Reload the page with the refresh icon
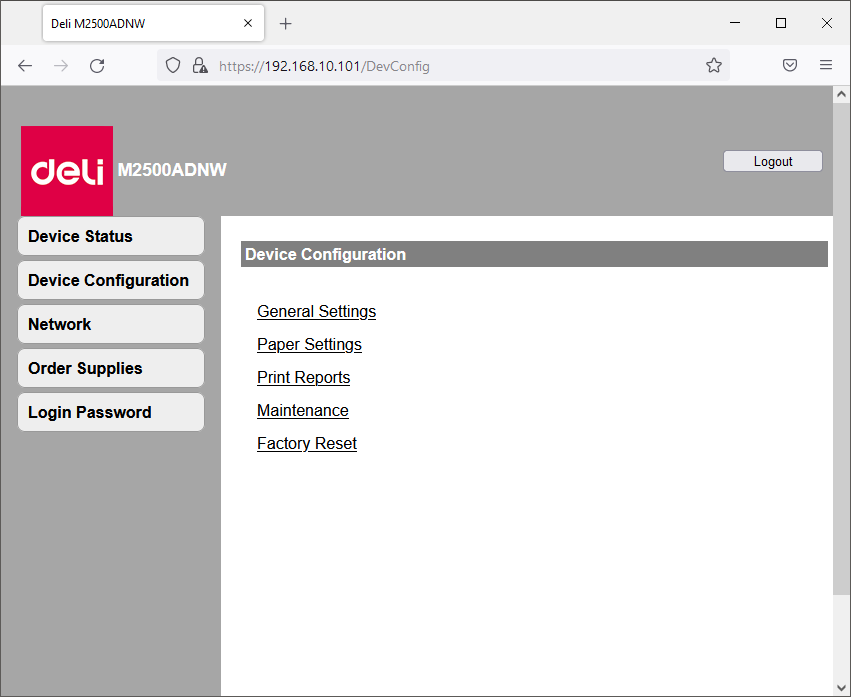The width and height of the screenshot is (851, 697). coord(97,66)
